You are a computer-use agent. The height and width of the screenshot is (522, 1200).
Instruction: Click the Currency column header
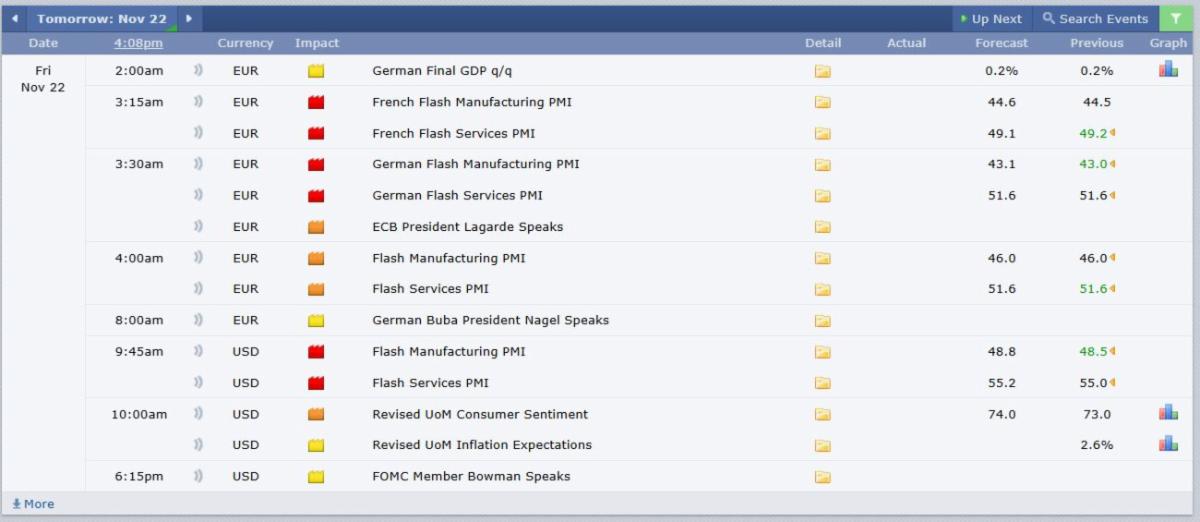245,43
